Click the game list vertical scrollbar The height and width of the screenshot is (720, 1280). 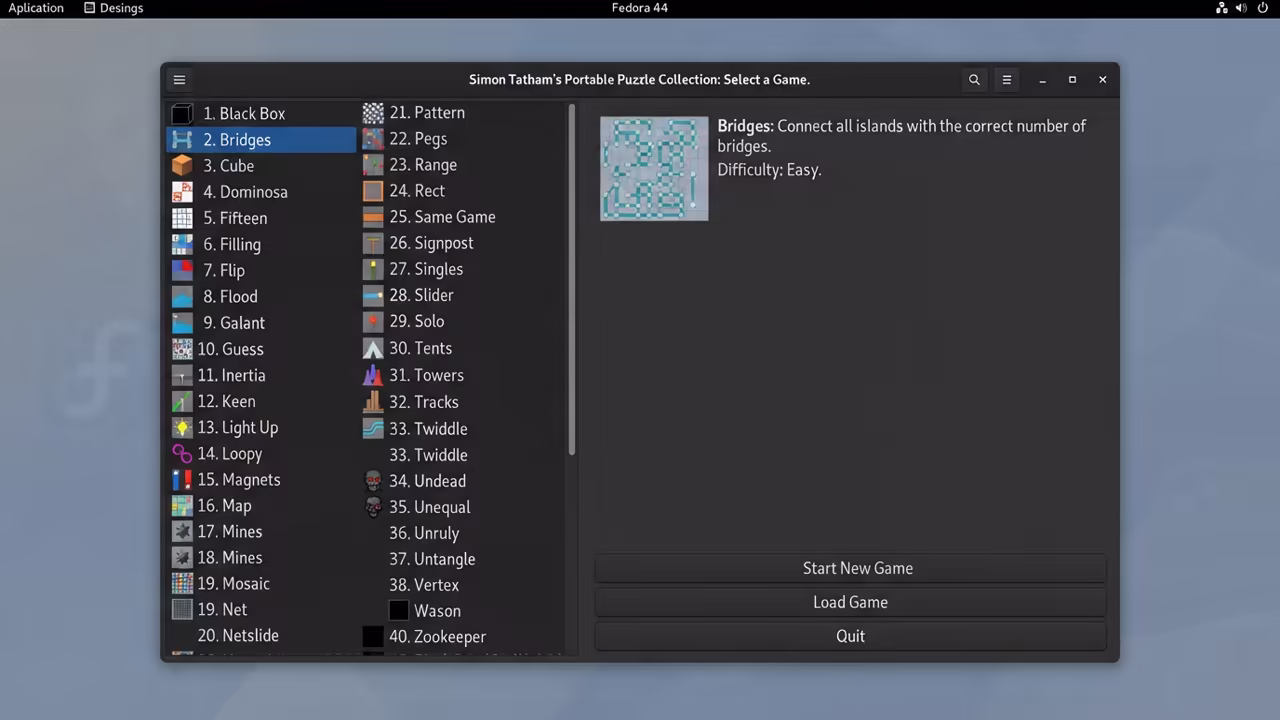[x=572, y=280]
